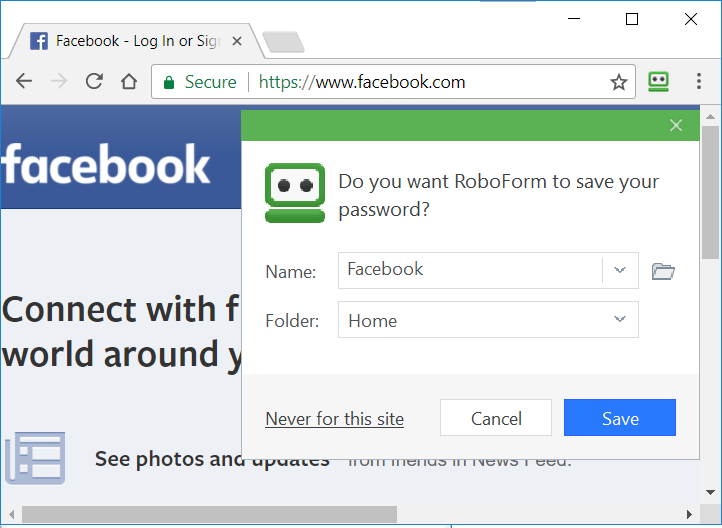Bookmark this page with the star icon
The height and width of the screenshot is (528, 722).
point(618,82)
